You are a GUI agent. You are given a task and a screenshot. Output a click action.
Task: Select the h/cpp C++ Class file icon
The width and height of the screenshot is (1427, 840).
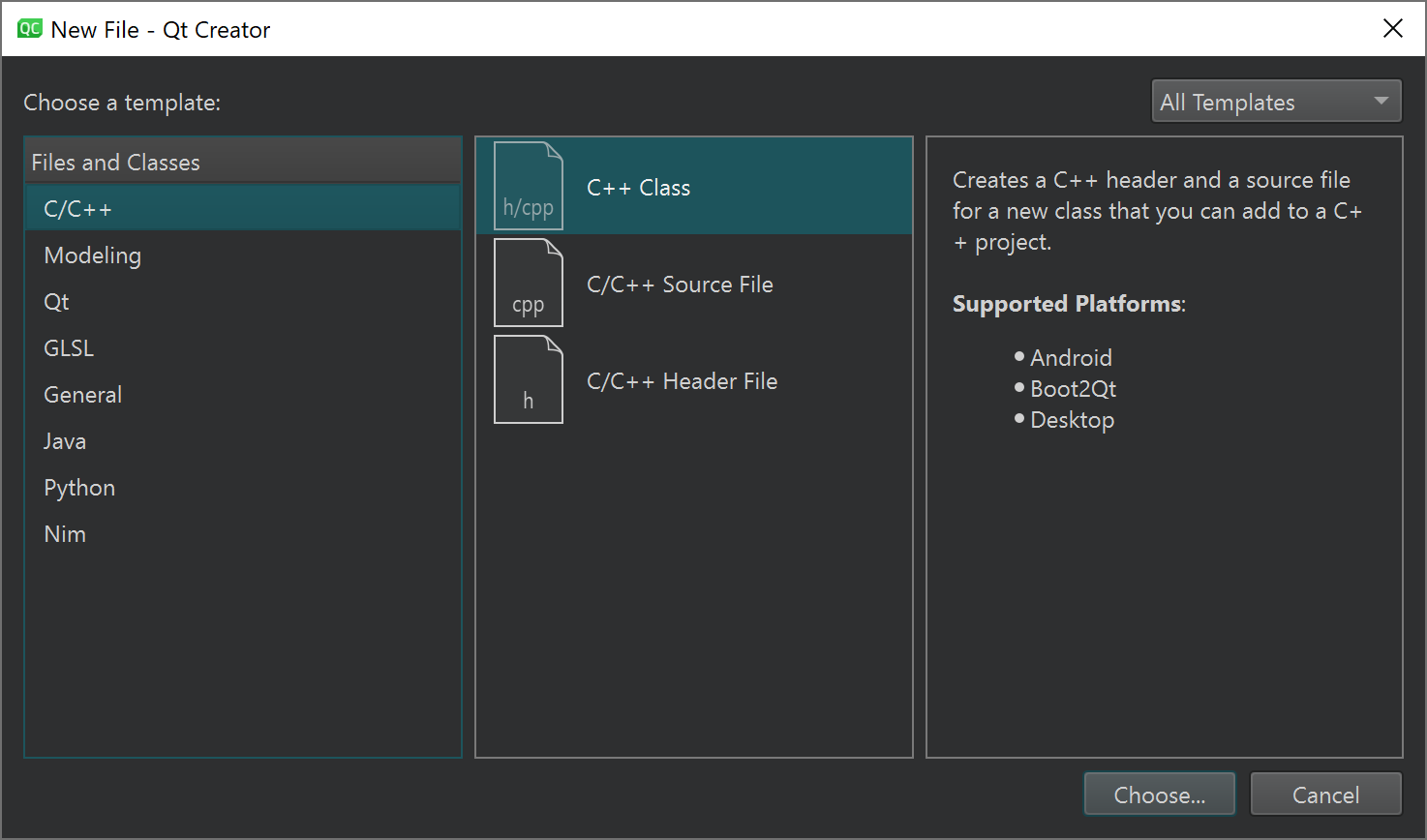[x=528, y=186]
